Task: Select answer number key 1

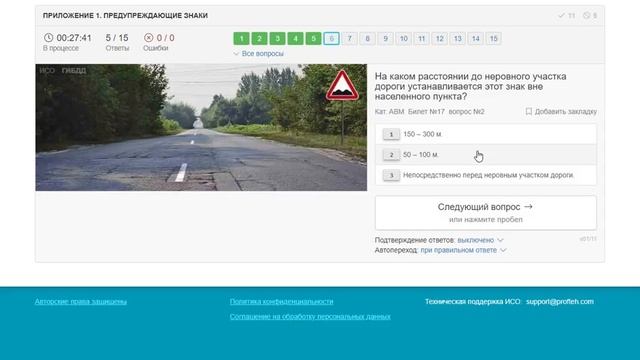Action: click(x=391, y=134)
